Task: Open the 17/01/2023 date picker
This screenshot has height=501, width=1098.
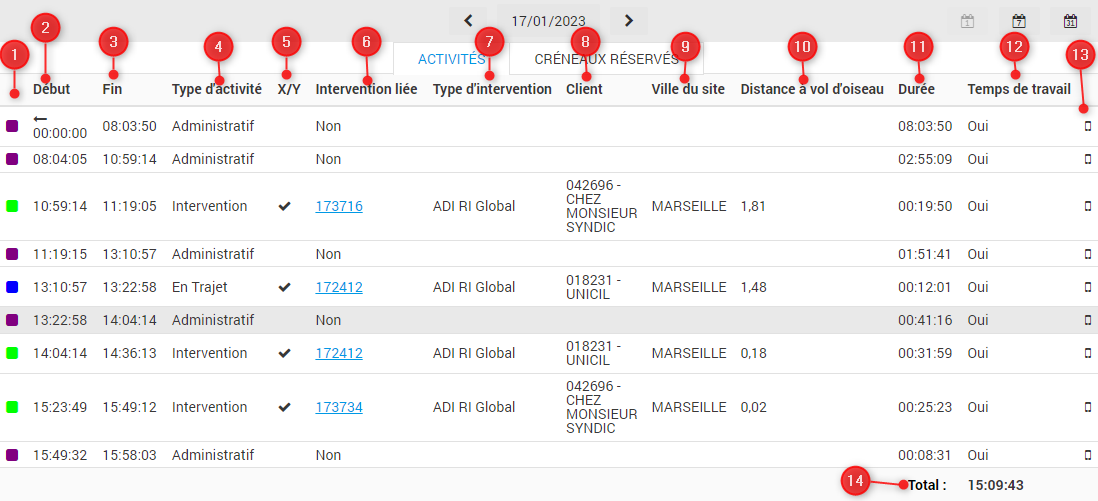Action: [x=547, y=20]
